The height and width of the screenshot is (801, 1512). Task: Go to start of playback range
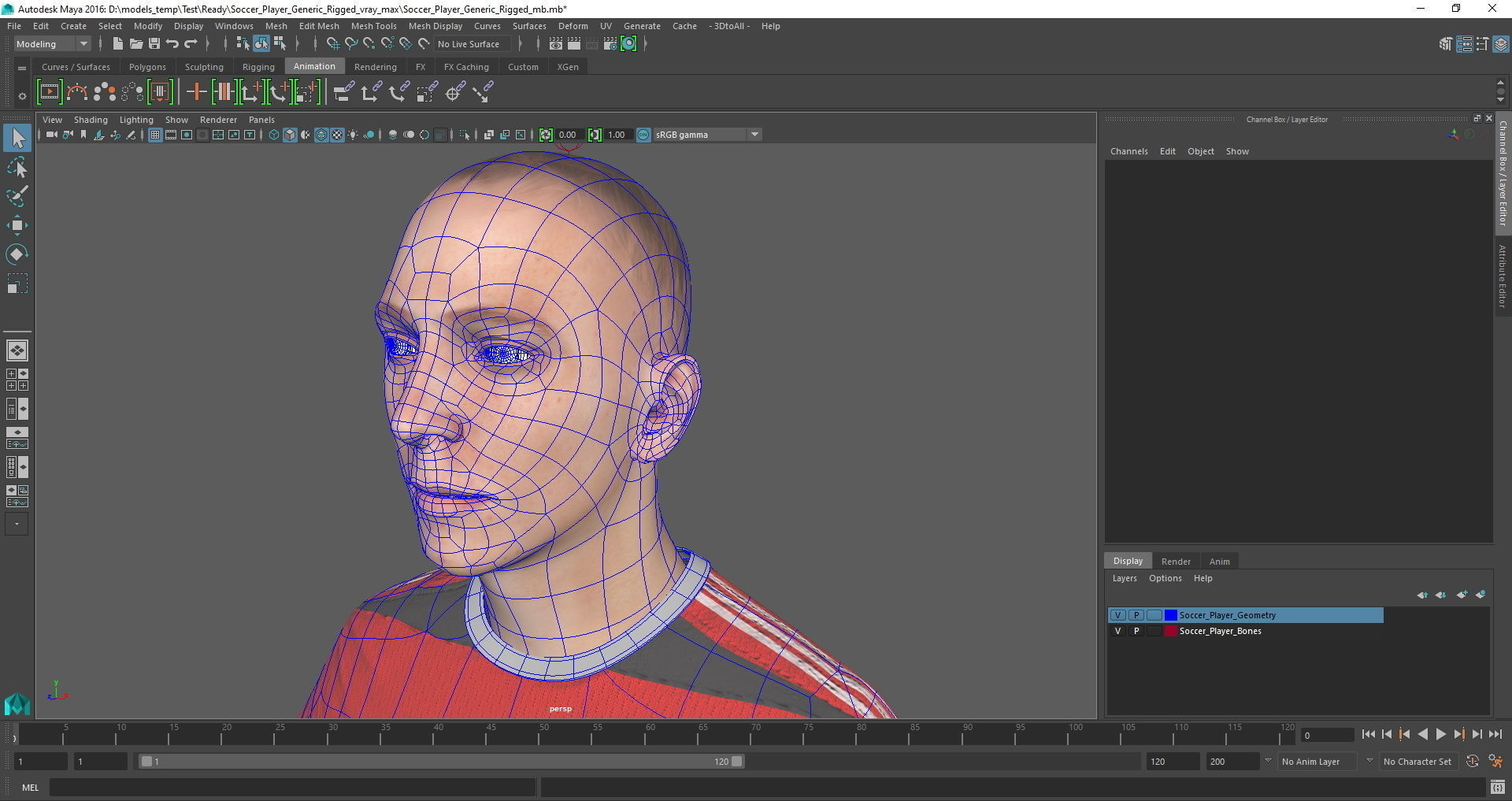coord(1368,734)
